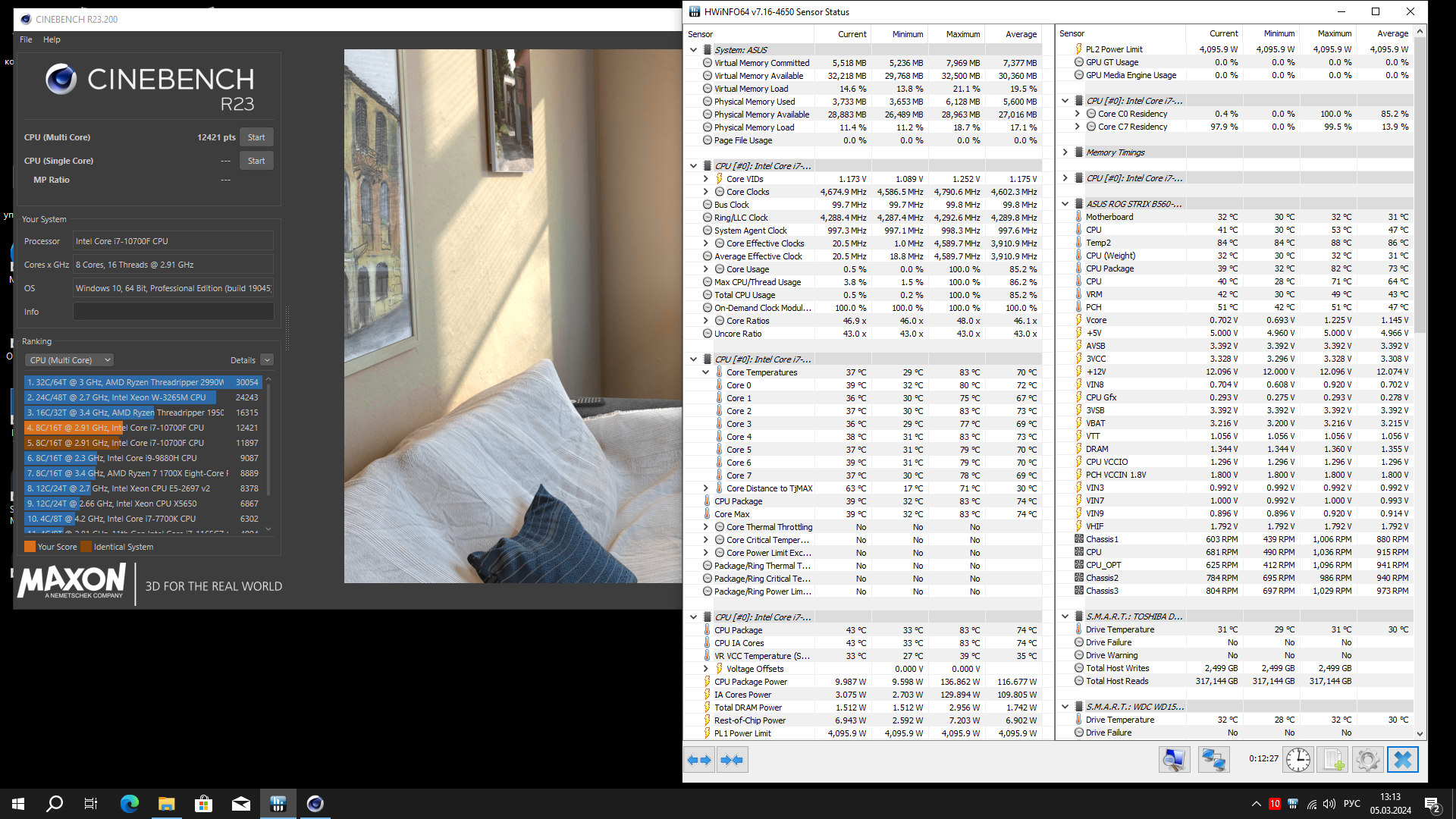Image resolution: width=1456 pixels, height=819 pixels.
Task: Reset sensor values with the clock icon
Action: point(1298,760)
